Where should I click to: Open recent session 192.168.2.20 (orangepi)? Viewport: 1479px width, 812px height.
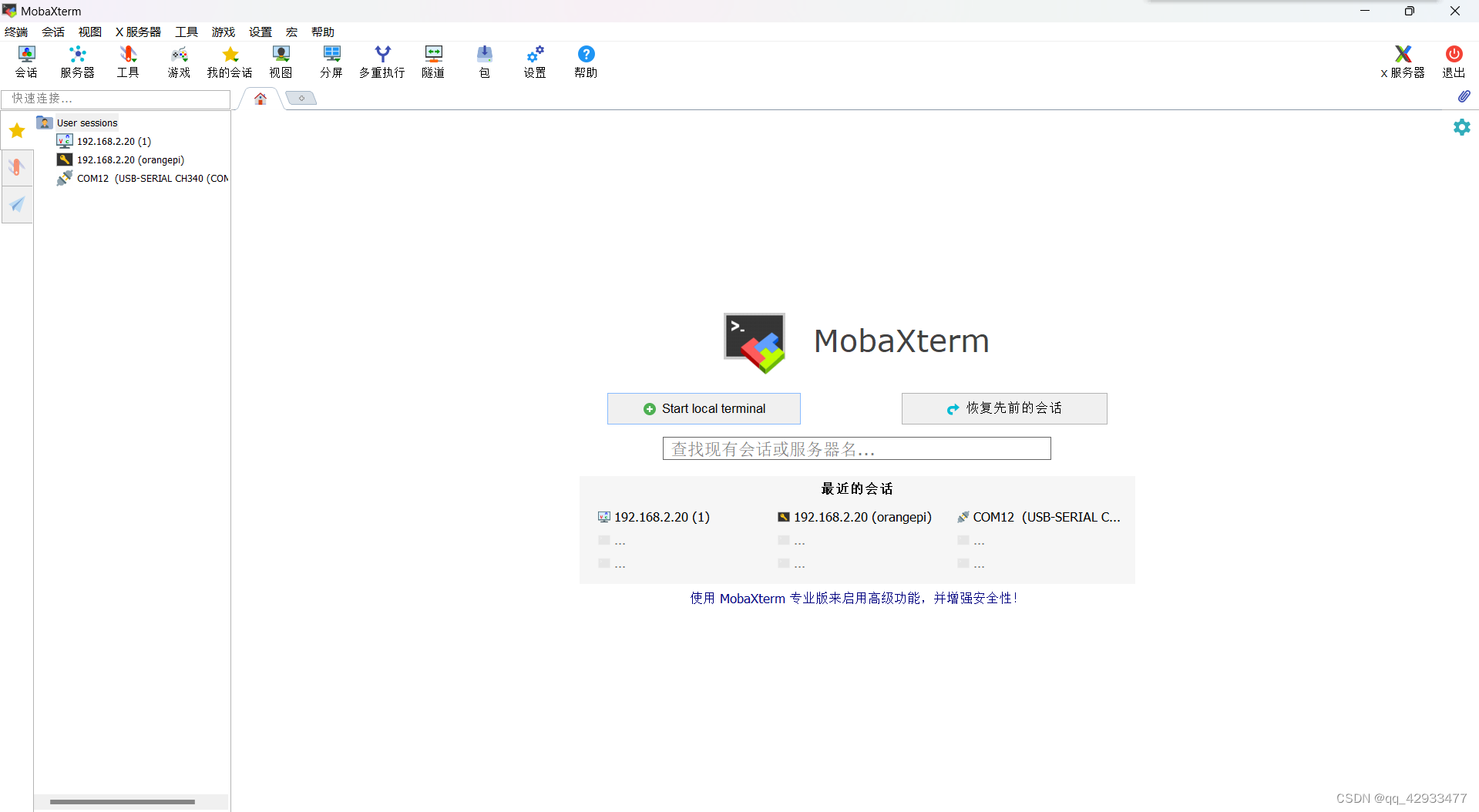[854, 517]
